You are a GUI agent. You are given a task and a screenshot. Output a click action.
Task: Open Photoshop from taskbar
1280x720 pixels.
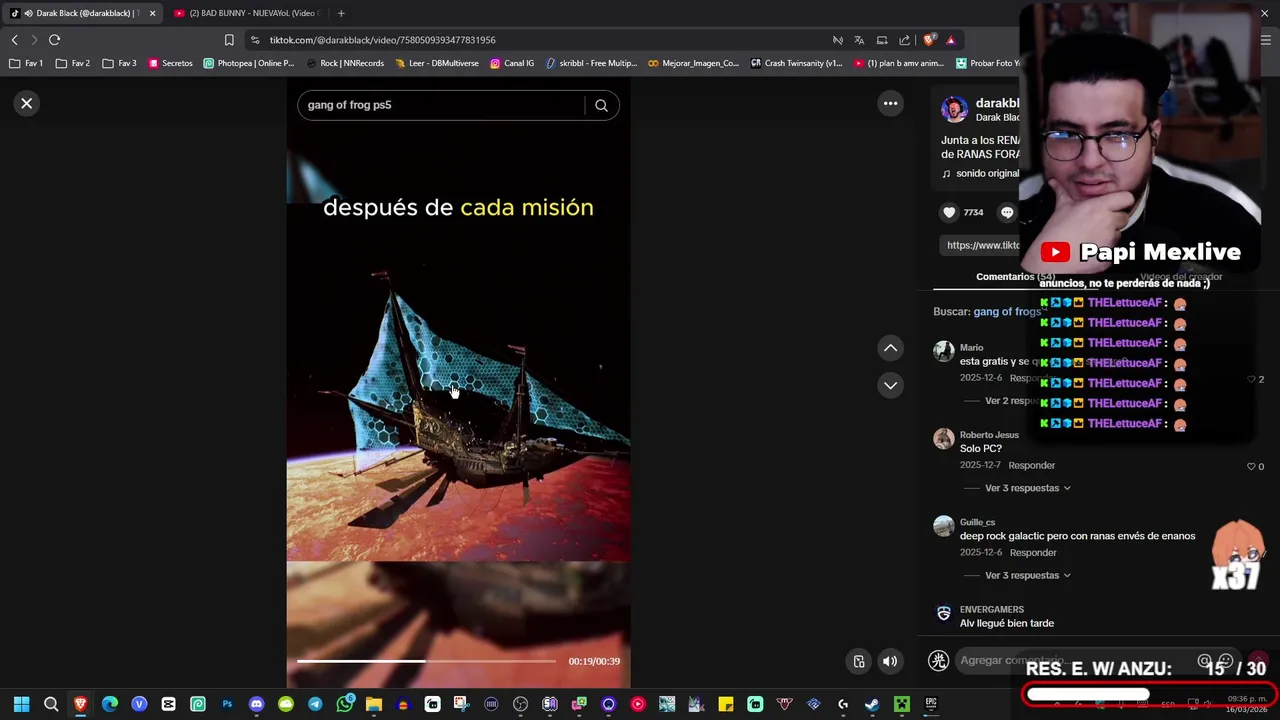point(227,704)
